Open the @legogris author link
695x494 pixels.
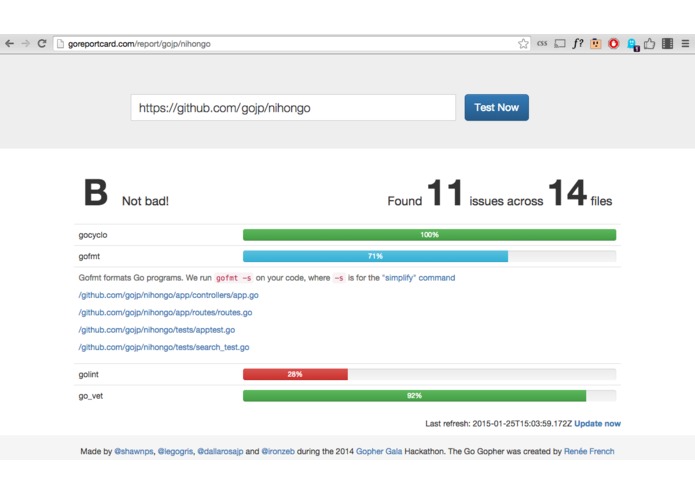(175, 451)
